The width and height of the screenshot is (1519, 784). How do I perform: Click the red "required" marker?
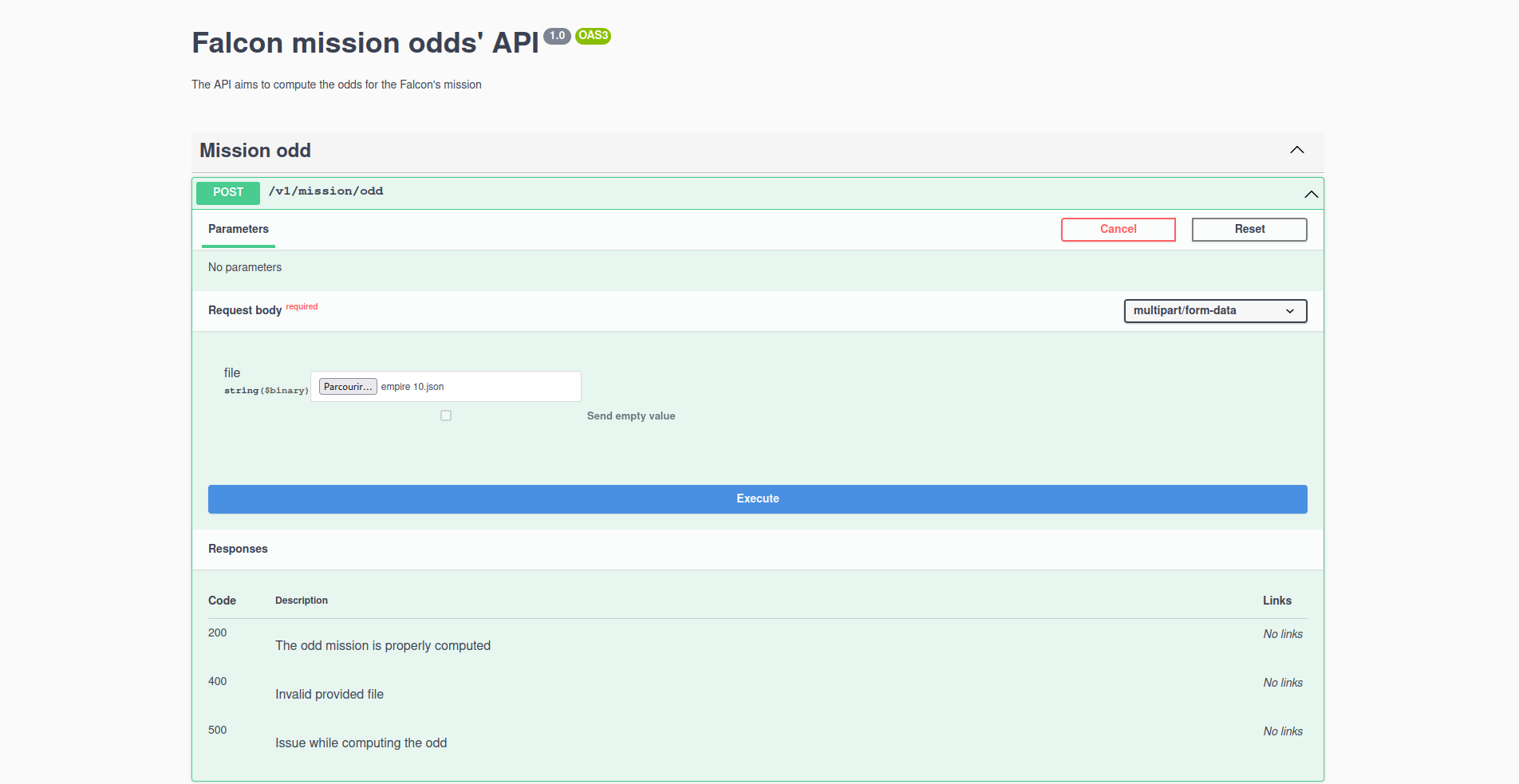point(302,306)
